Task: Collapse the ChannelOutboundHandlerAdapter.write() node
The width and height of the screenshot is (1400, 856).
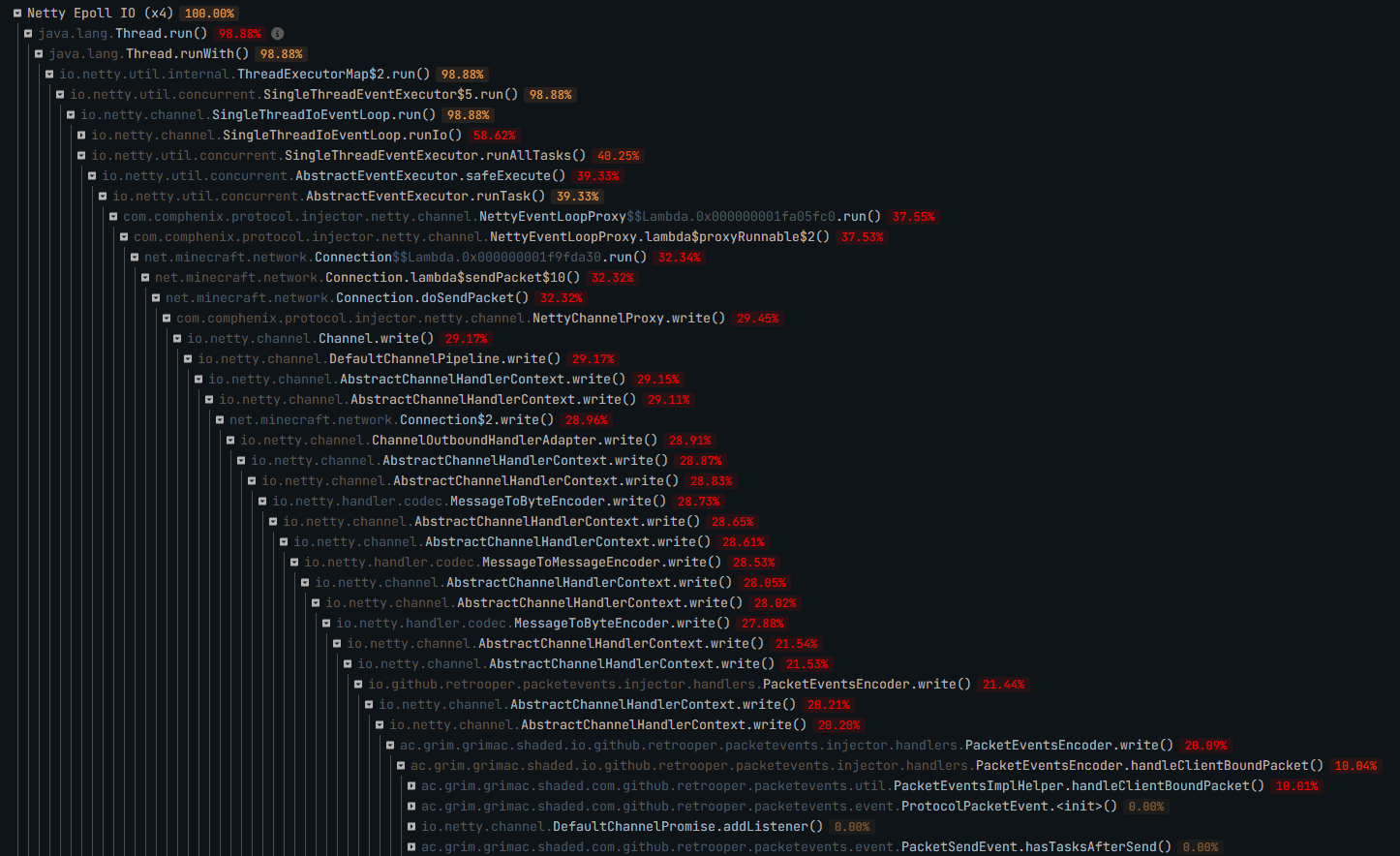Action: click(x=230, y=441)
